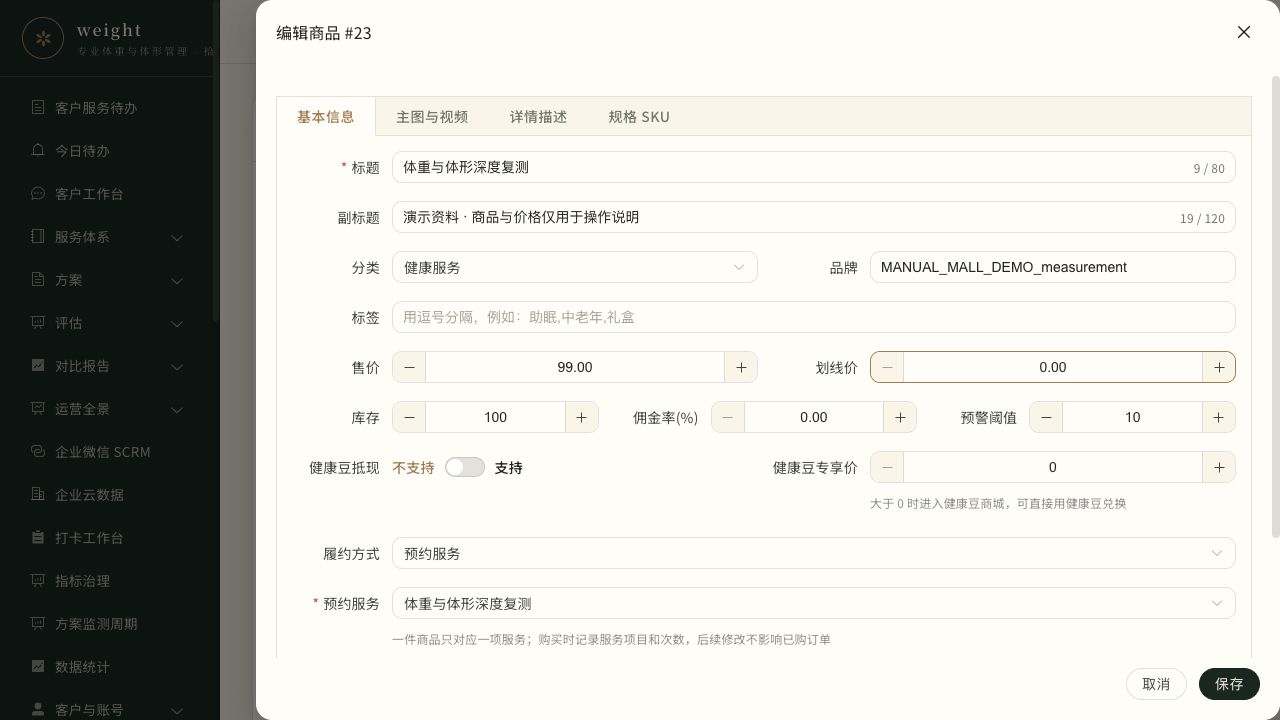
Task: Click the 今日待办 bell icon
Action: click(38, 150)
